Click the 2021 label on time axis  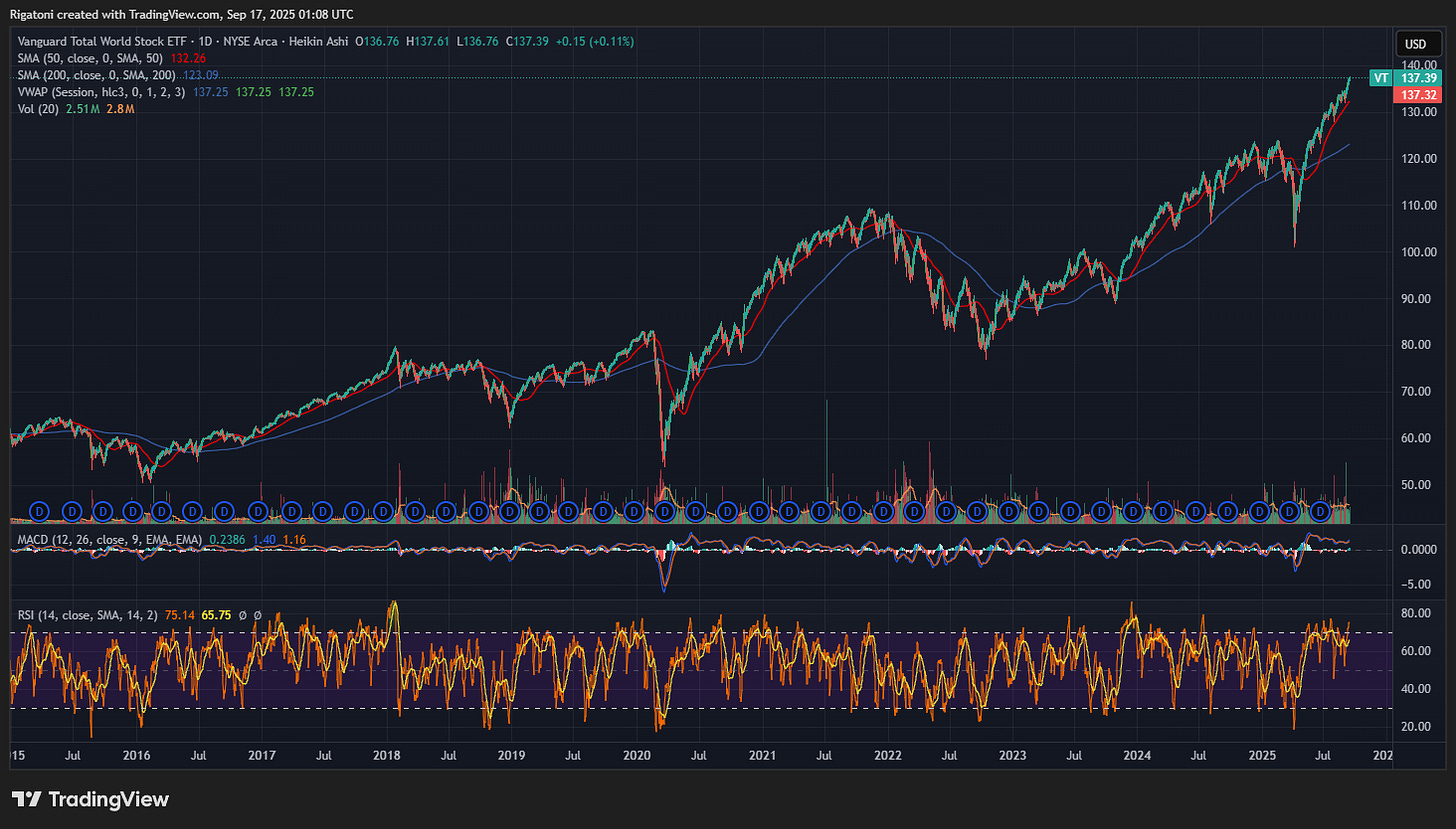tap(762, 756)
